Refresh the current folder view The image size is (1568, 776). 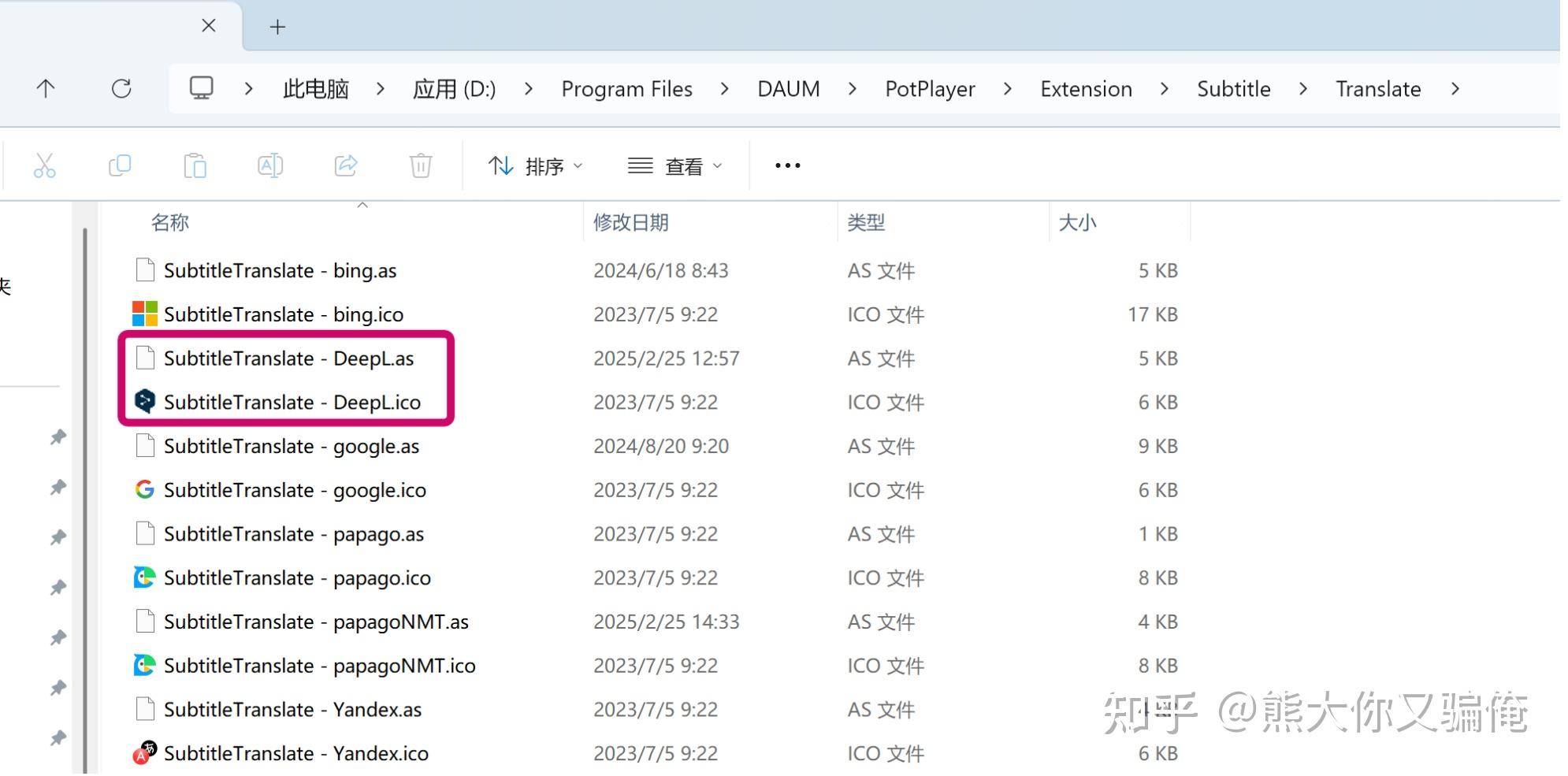click(x=121, y=88)
